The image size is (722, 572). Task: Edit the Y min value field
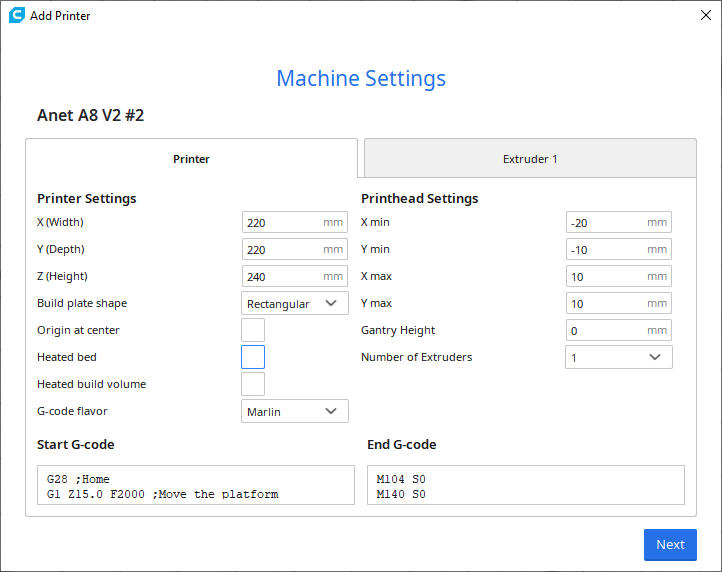(619, 250)
